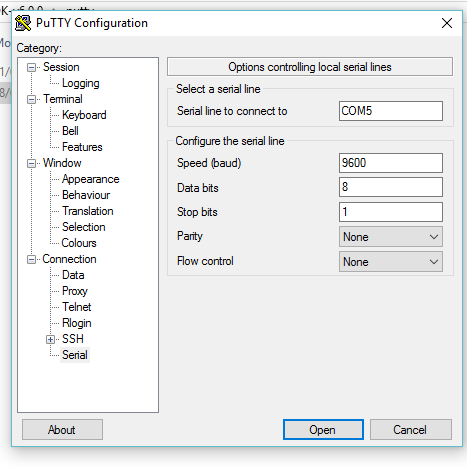The width and height of the screenshot is (467, 470).
Task: Close the PuTTY Configuration dialog
Action: click(447, 23)
